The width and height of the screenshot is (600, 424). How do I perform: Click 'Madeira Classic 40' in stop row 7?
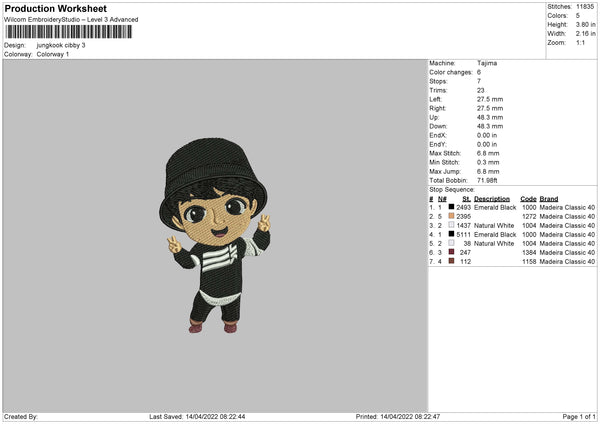pyautogui.click(x=567, y=262)
